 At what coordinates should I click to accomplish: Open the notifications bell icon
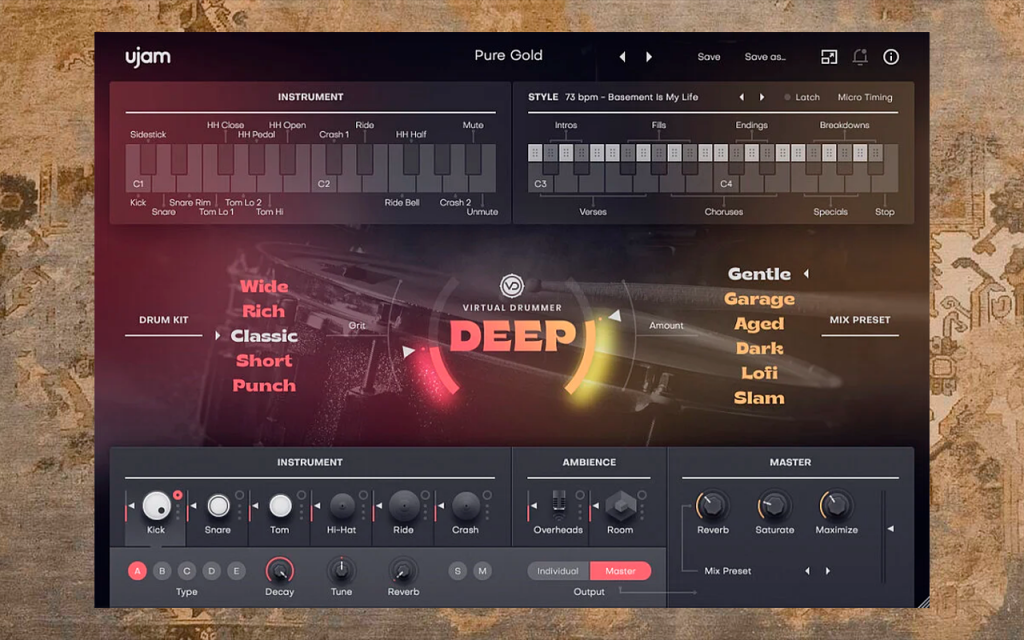click(x=860, y=57)
